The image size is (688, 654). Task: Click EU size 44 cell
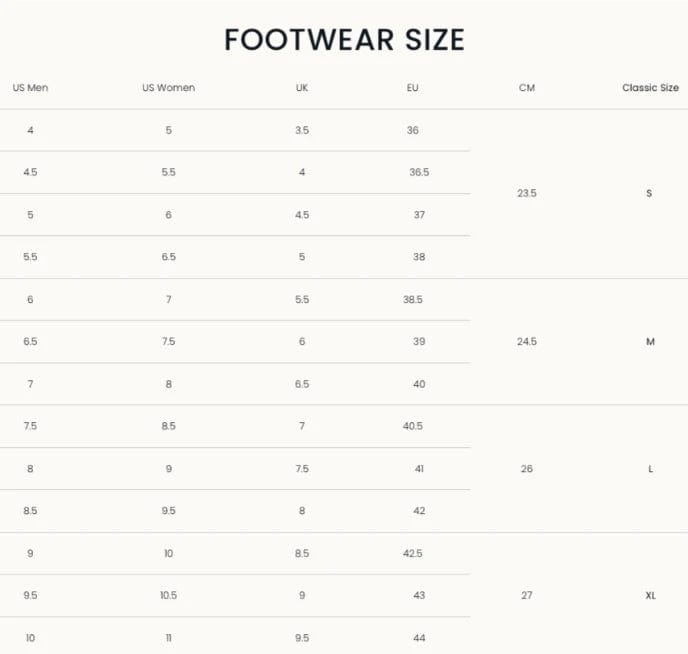(x=419, y=638)
